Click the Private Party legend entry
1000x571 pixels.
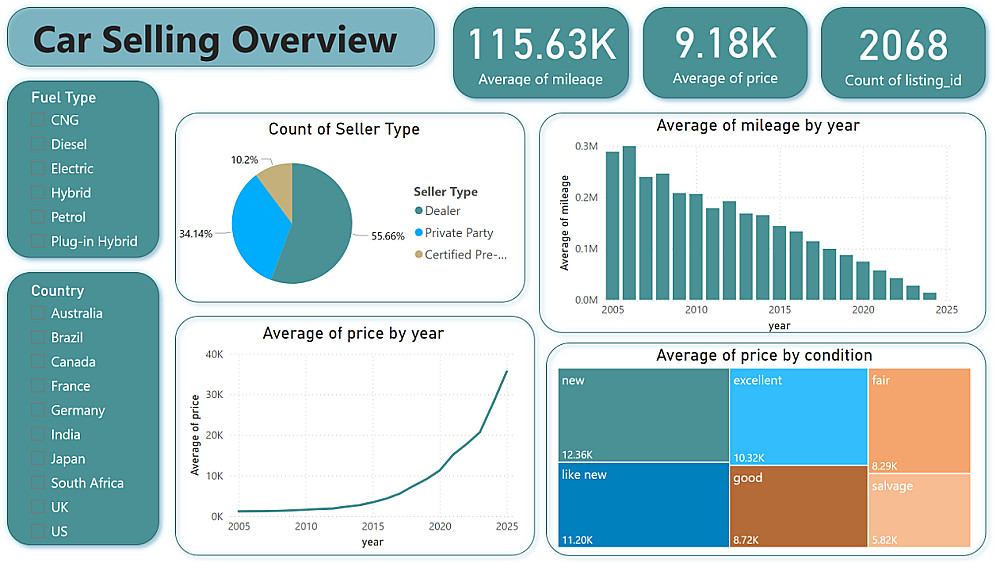[x=454, y=233]
